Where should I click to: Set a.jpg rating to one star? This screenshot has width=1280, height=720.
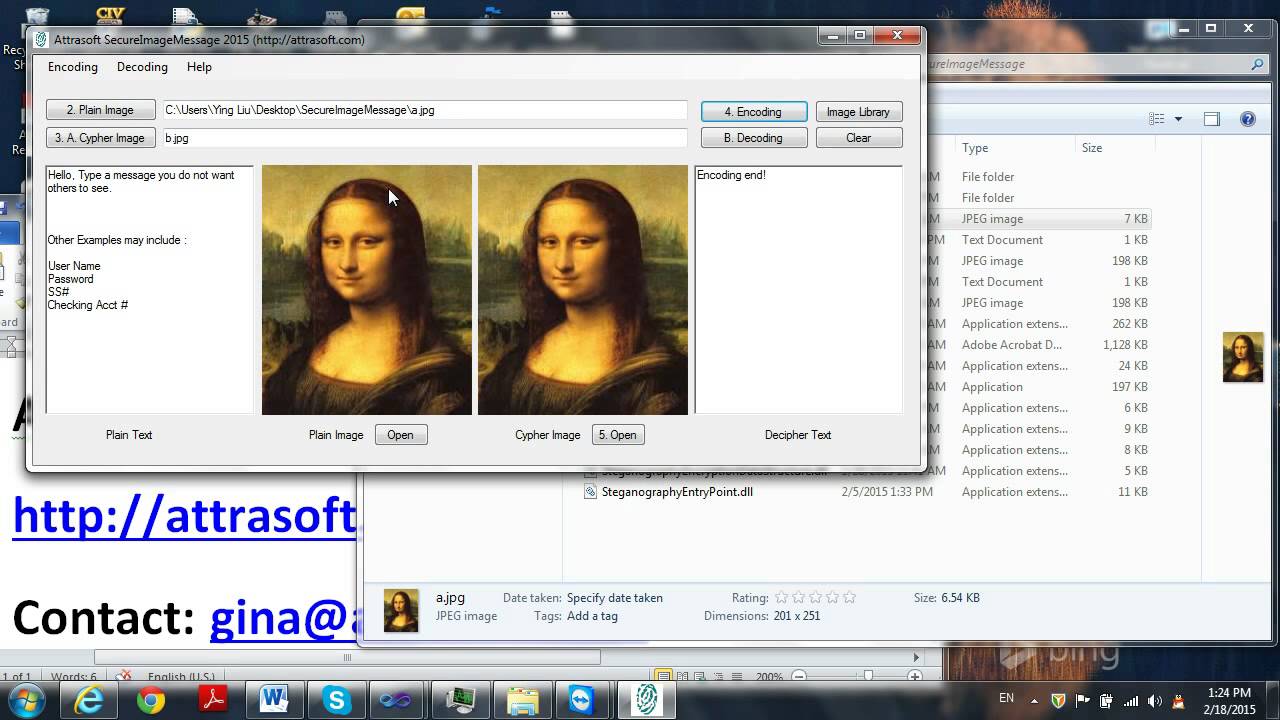pyautogui.click(x=782, y=598)
